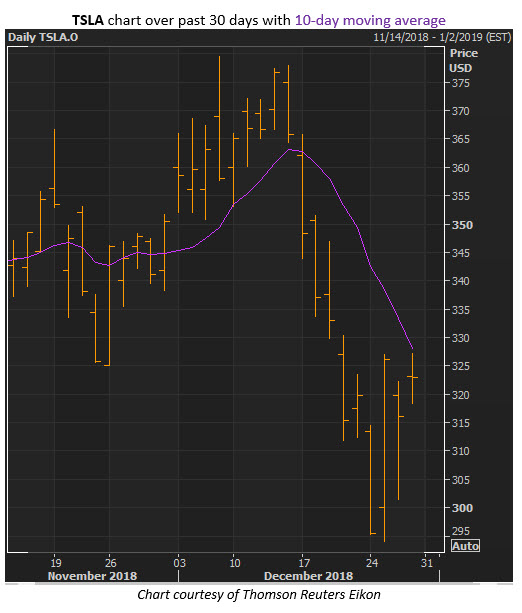Click the Auto scale button
The height and width of the screenshot is (613, 522).
tap(465, 546)
